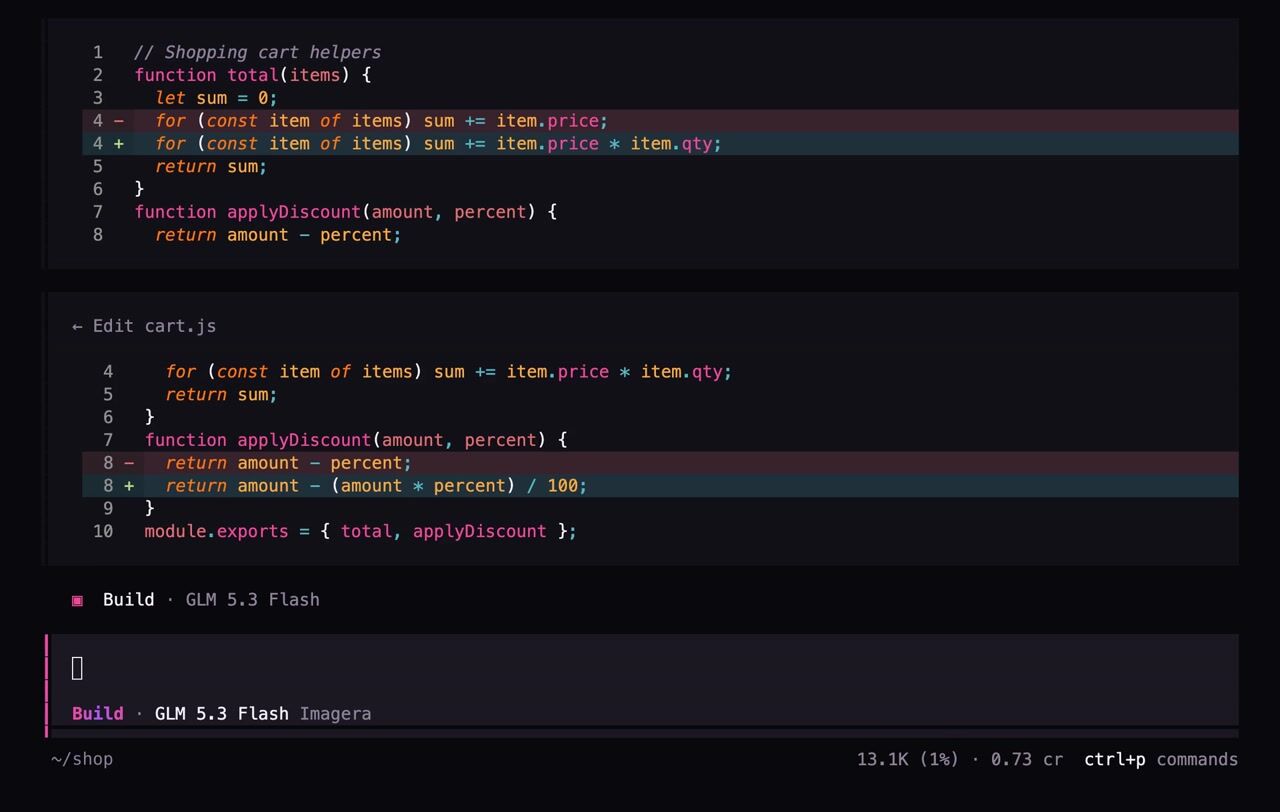Click the added line "return amount - (amount * percent) / 100;"
This screenshot has width=1280, height=812.
click(660, 486)
